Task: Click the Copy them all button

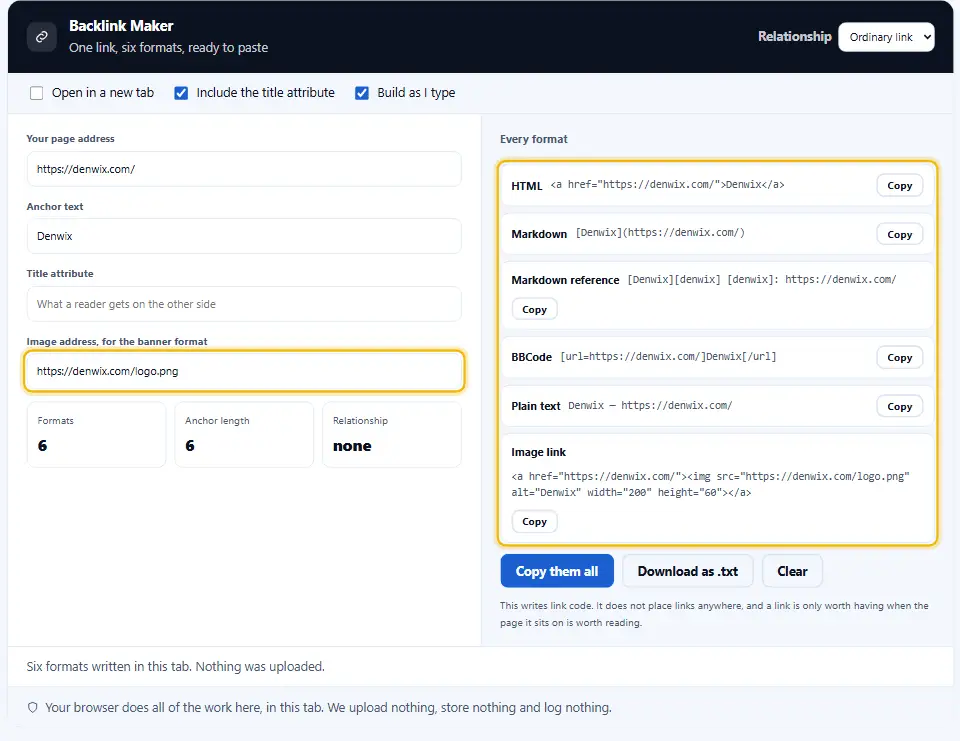Action: [x=557, y=571]
